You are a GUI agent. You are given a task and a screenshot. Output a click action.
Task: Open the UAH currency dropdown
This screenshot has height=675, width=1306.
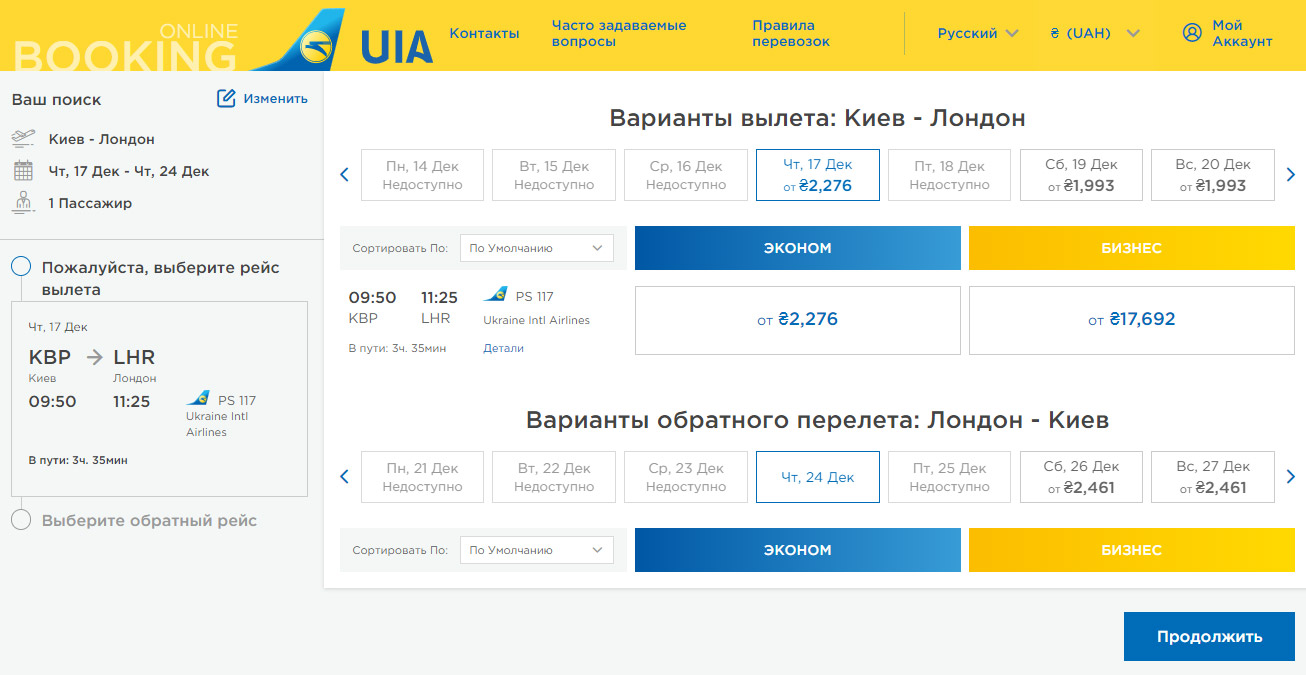click(1095, 33)
